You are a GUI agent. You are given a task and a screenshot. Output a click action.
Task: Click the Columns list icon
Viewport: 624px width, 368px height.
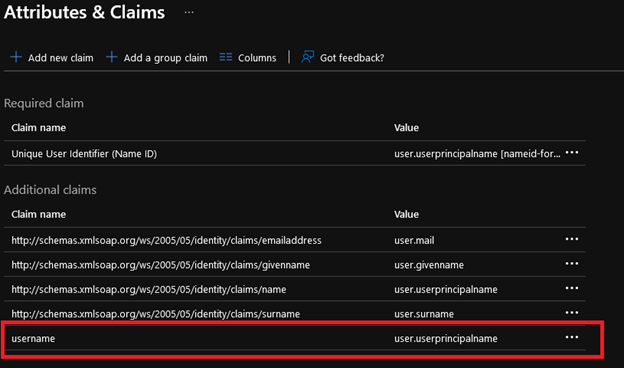[x=226, y=57]
